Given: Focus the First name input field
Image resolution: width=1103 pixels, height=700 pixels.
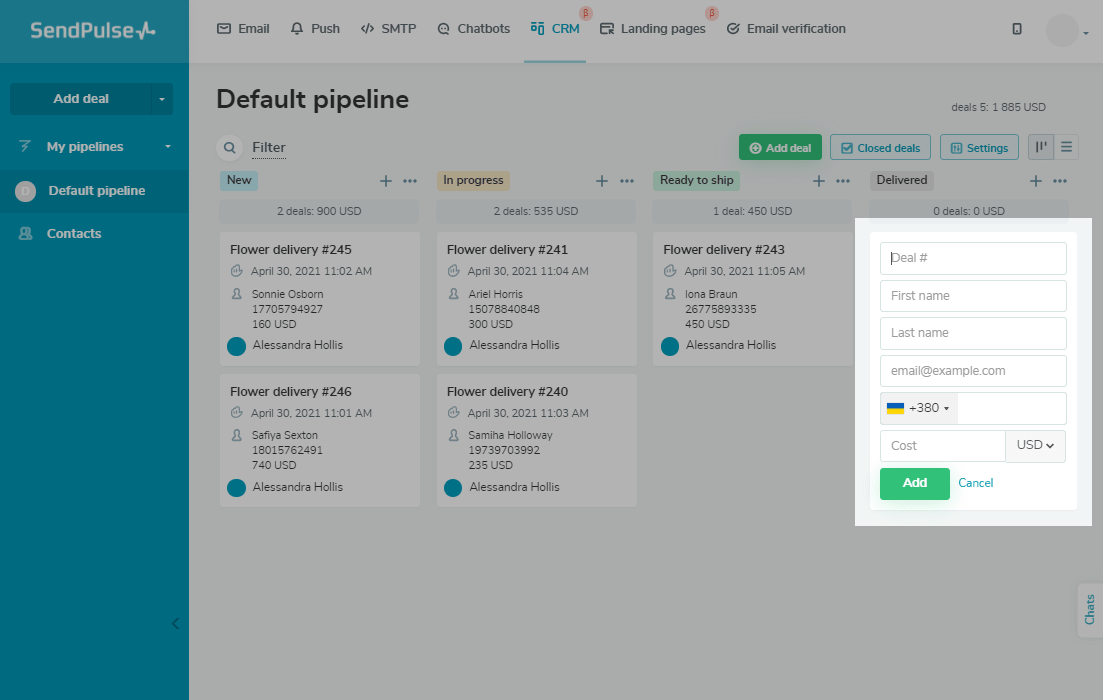Looking at the screenshot, I should pyautogui.click(x=972, y=296).
